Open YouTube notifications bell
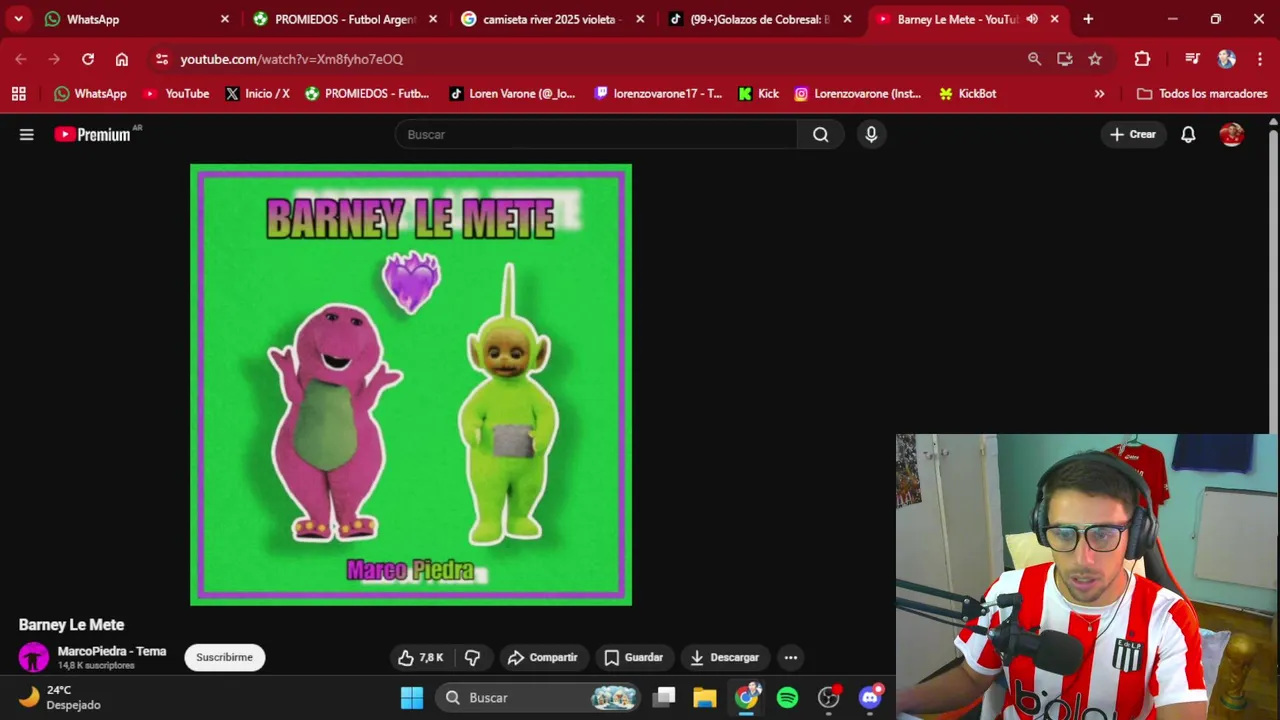This screenshot has width=1280, height=720. (x=1188, y=134)
